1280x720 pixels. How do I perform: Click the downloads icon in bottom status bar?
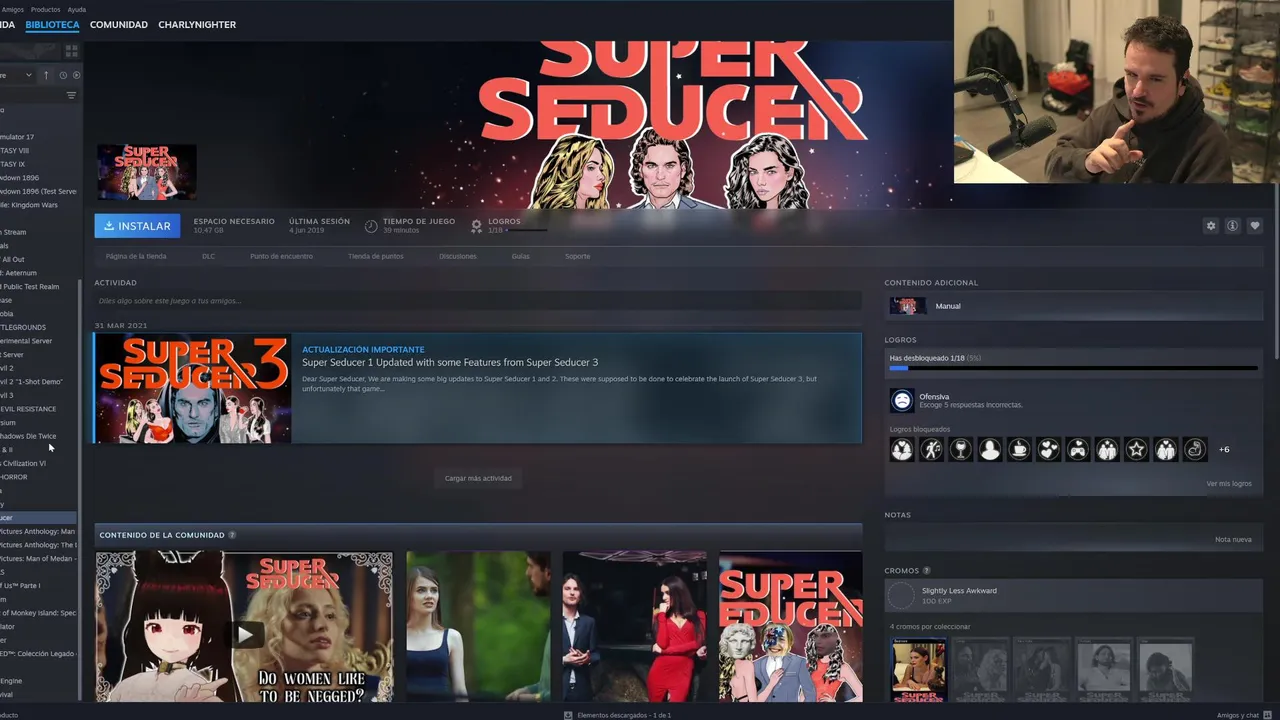point(568,715)
